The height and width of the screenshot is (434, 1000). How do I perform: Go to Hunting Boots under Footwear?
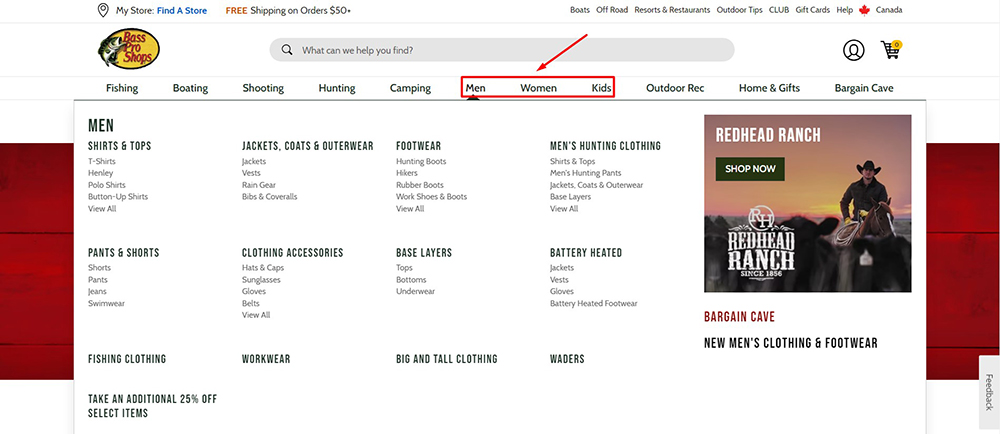coord(421,161)
